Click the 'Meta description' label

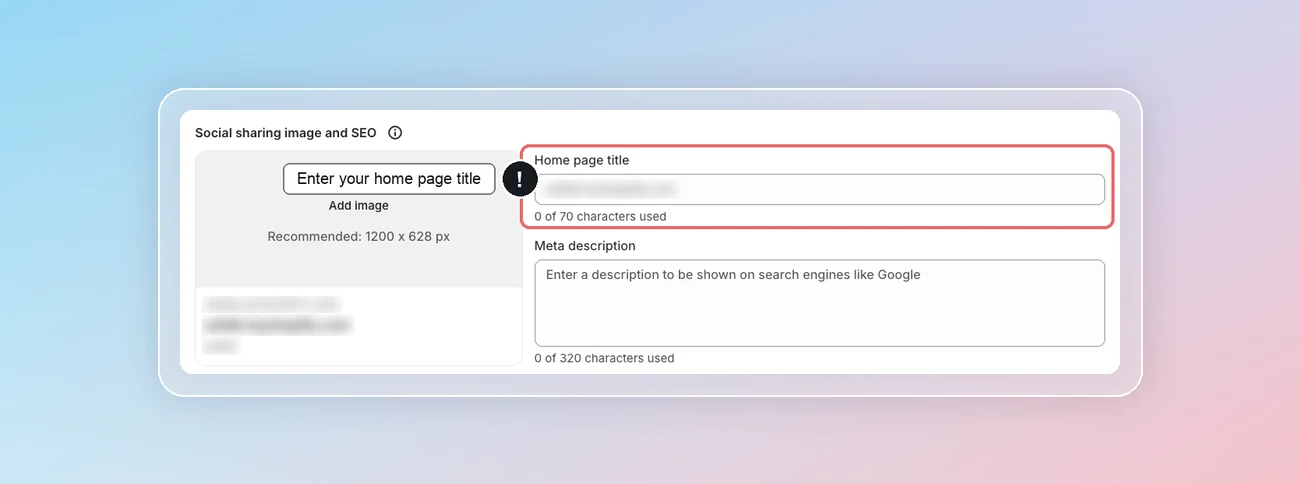(x=585, y=246)
